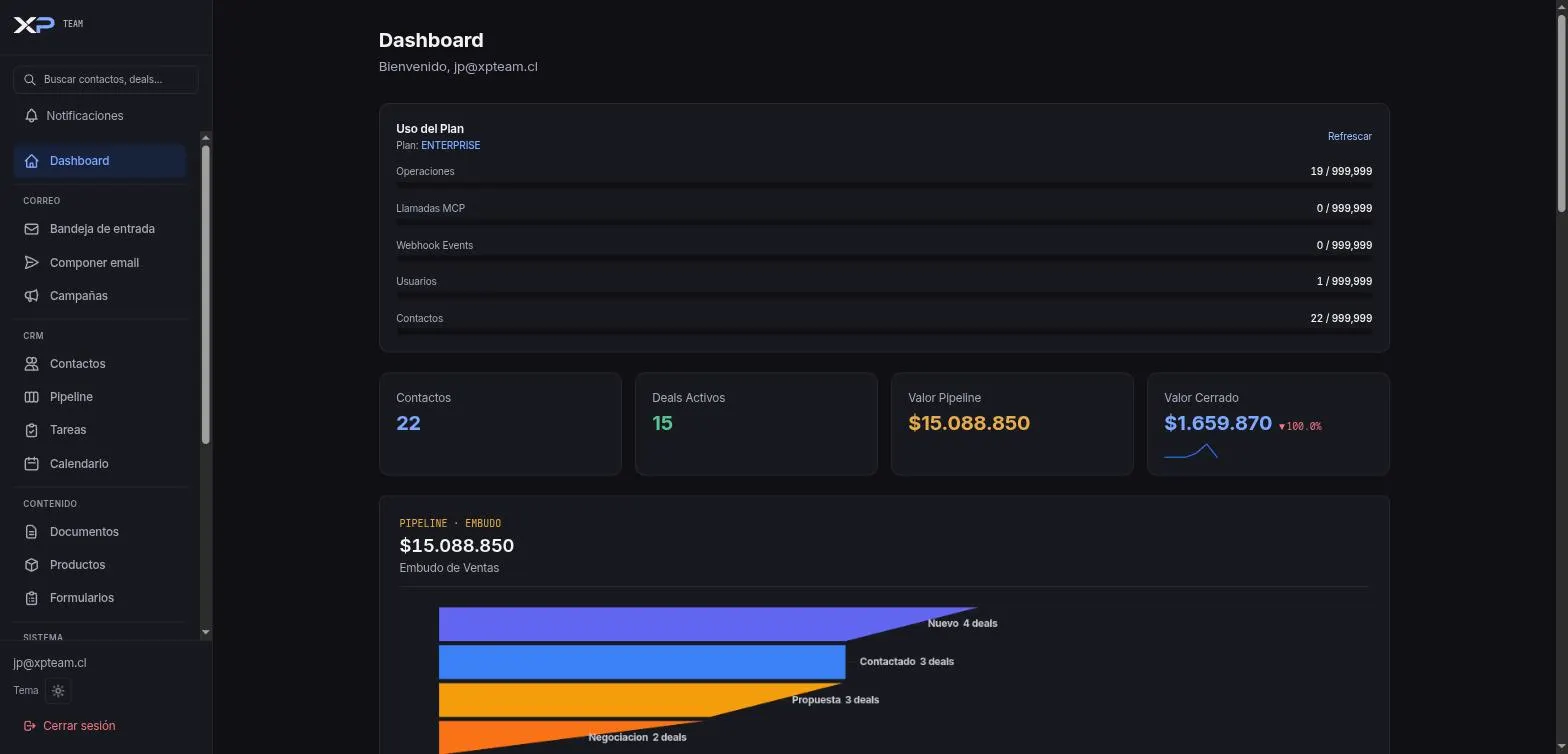
Task: Click the Campañas megaphone icon
Action: [32, 296]
